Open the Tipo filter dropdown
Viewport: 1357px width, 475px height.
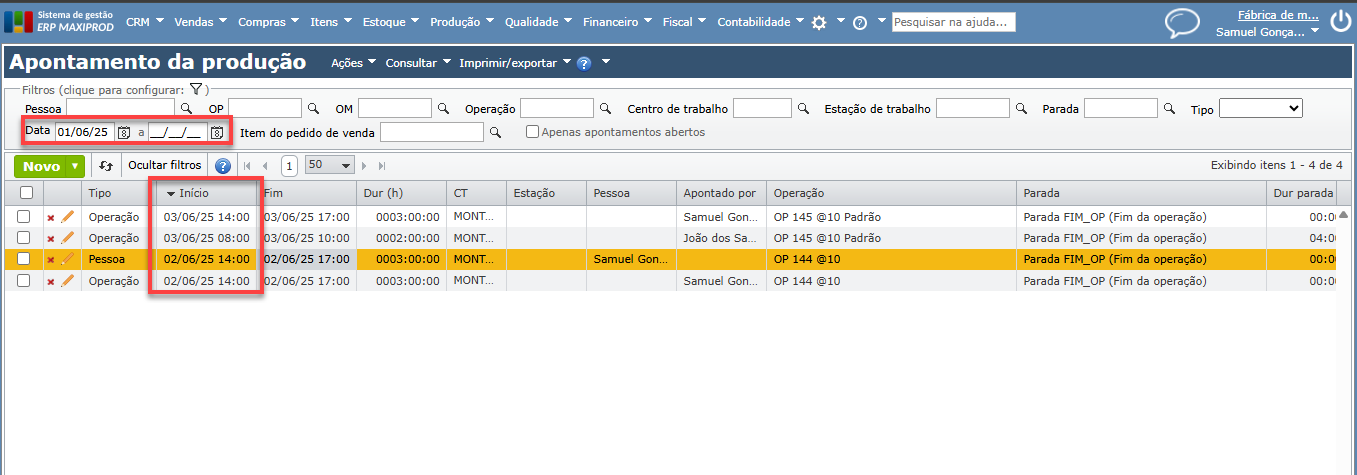tap(1260, 108)
